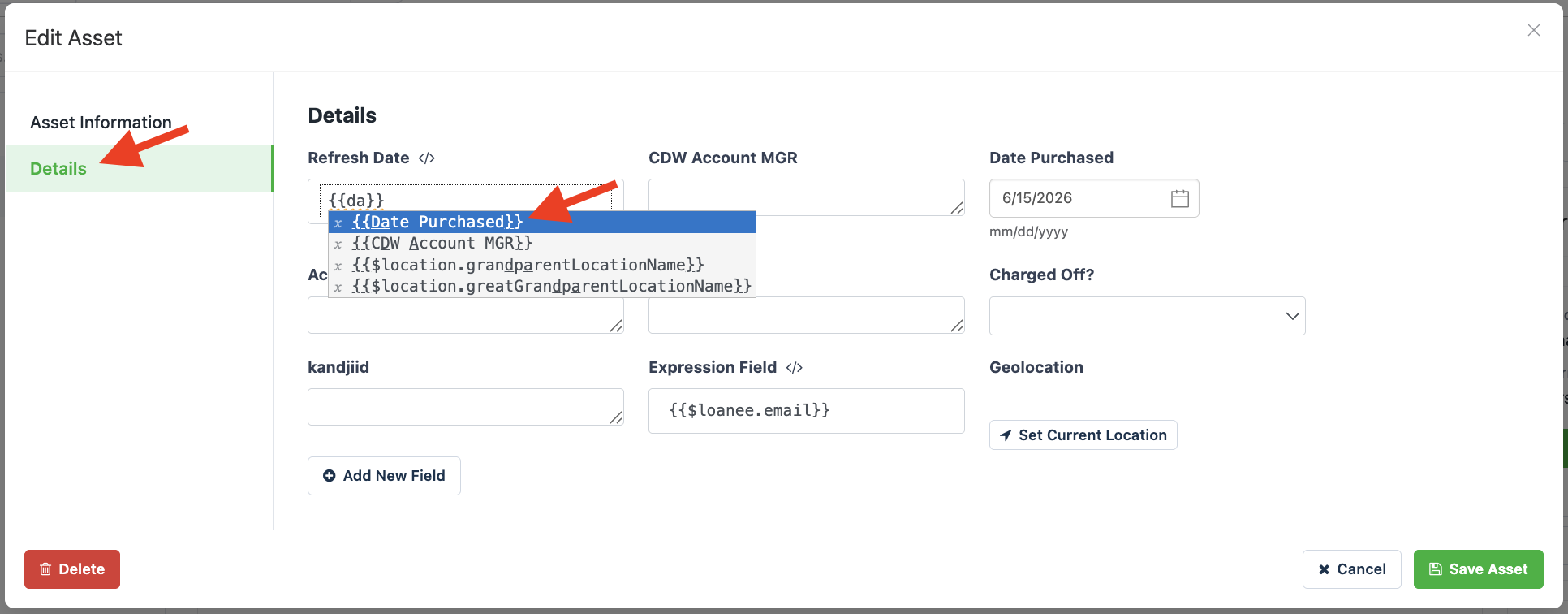Click the x icon beside Date Purchased suggestion

coord(338,223)
